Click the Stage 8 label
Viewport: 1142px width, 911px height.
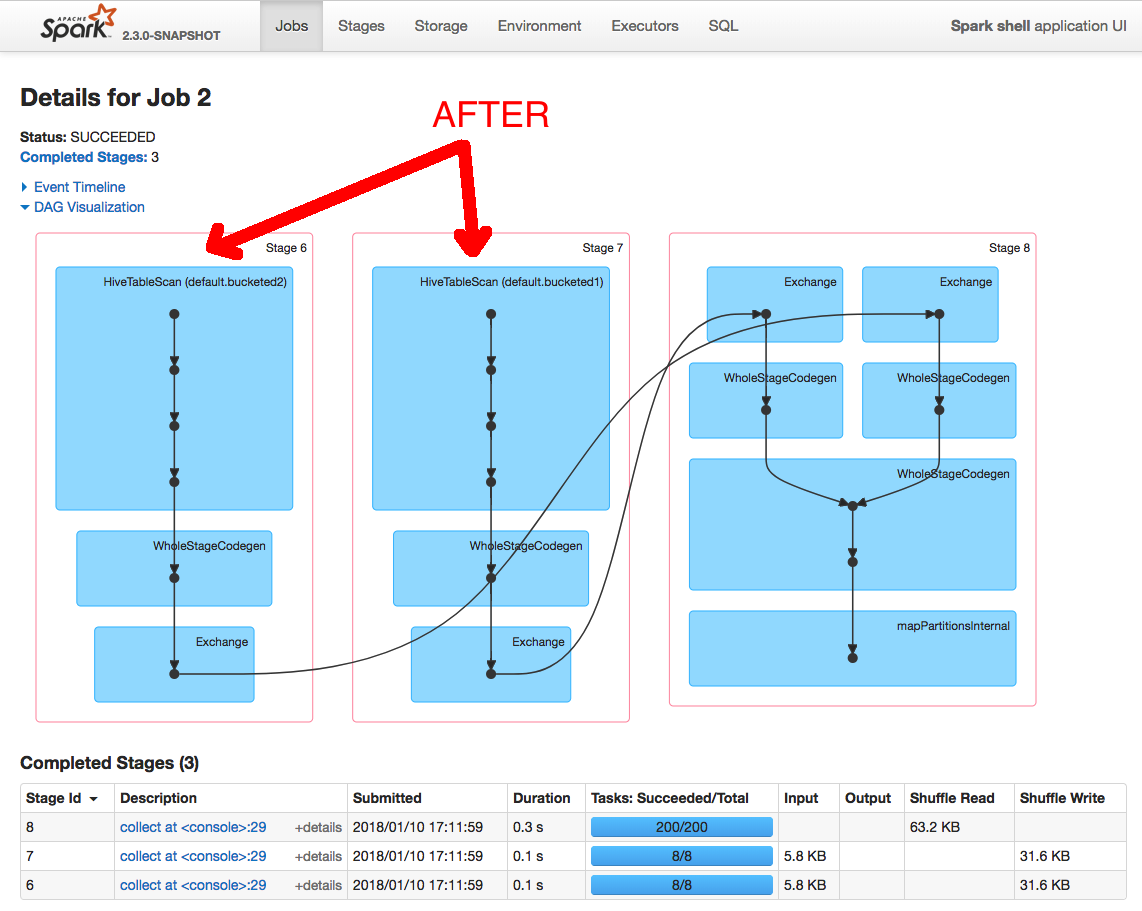1009,248
